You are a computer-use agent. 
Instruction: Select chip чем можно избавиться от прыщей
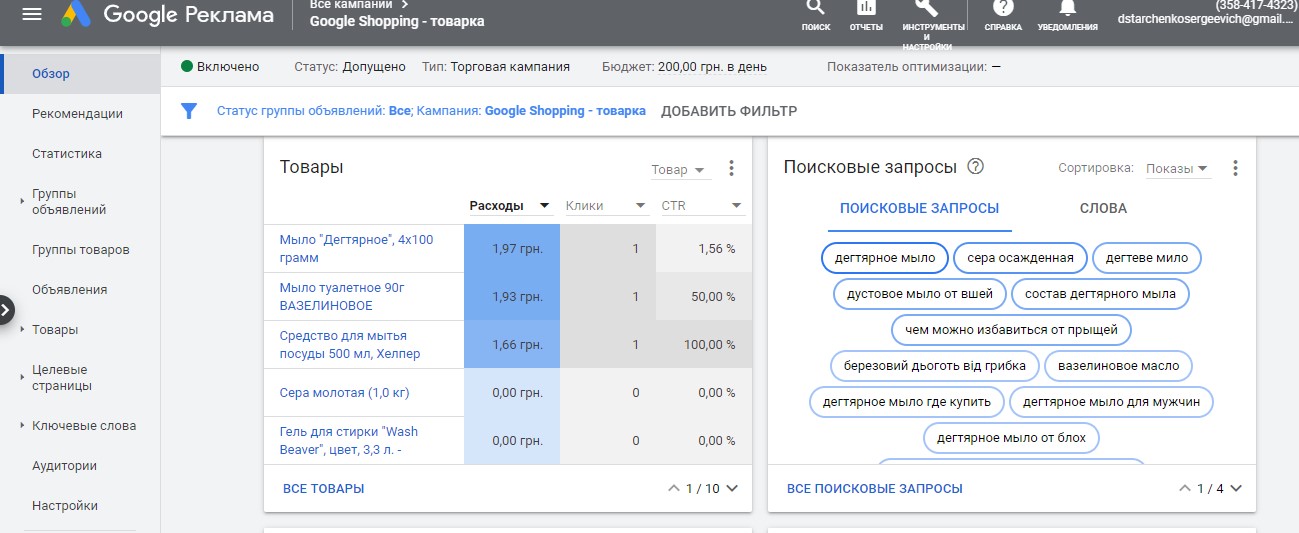1011,330
